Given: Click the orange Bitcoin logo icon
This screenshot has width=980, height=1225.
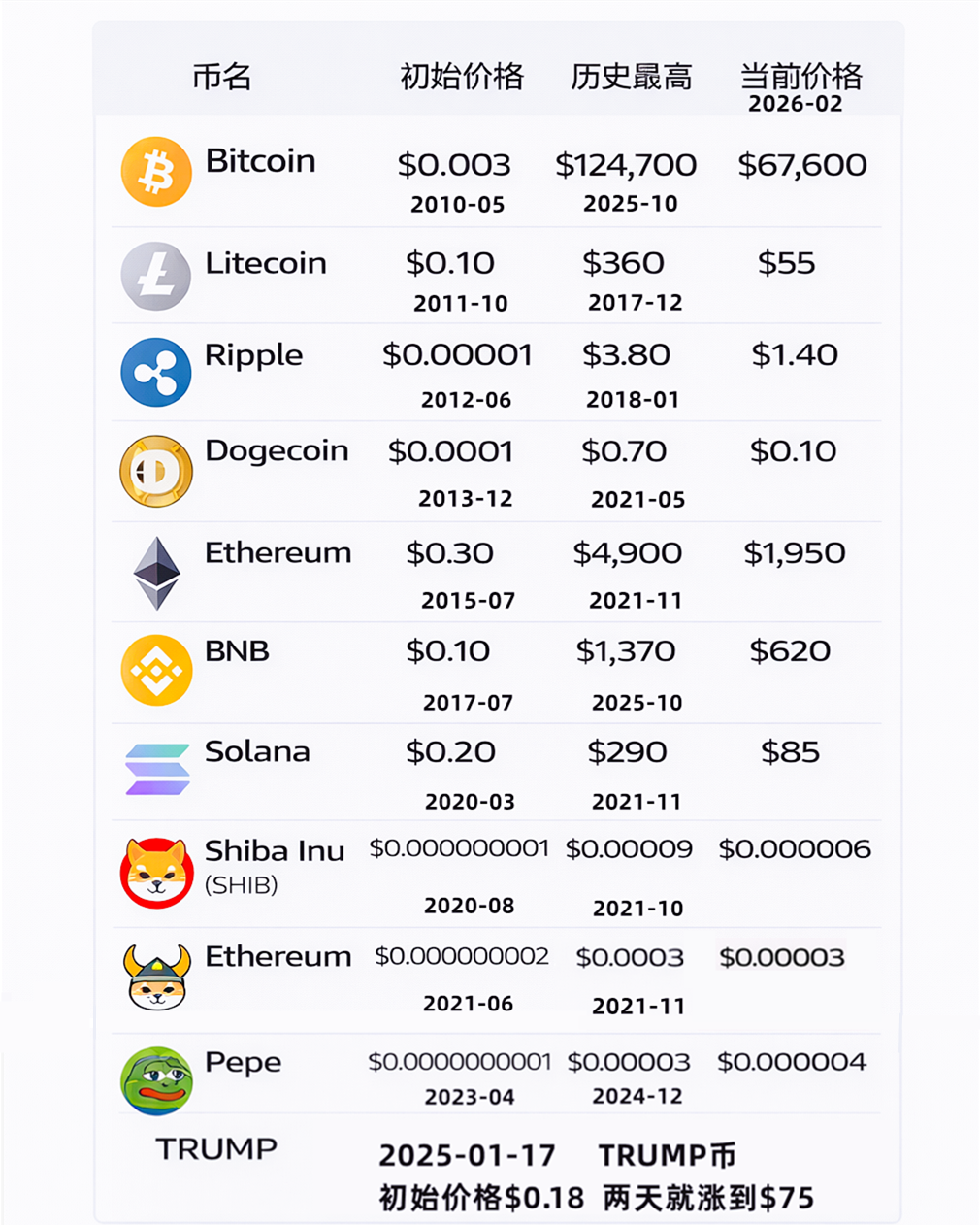Looking at the screenshot, I should pos(156,172).
